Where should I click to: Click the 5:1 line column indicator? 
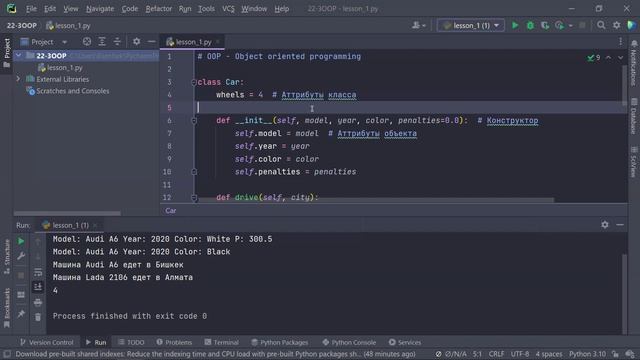tap(477, 354)
